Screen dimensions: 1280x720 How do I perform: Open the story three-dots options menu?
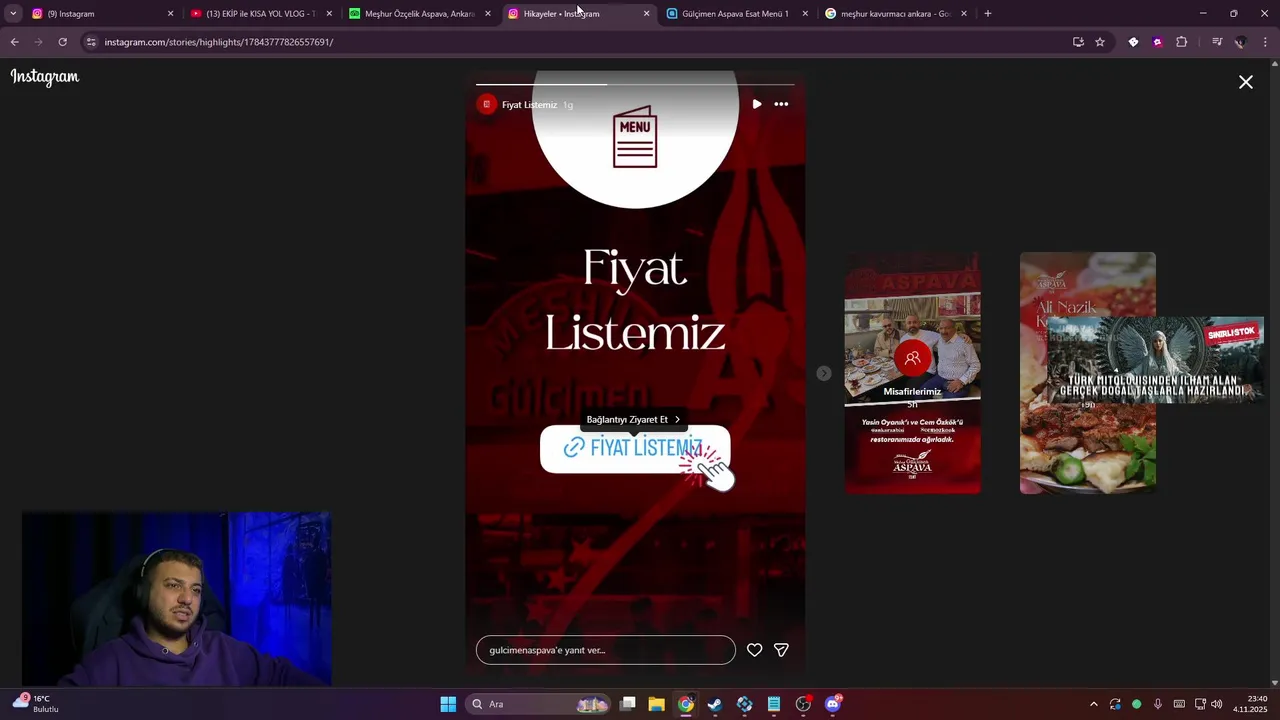coord(781,104)
